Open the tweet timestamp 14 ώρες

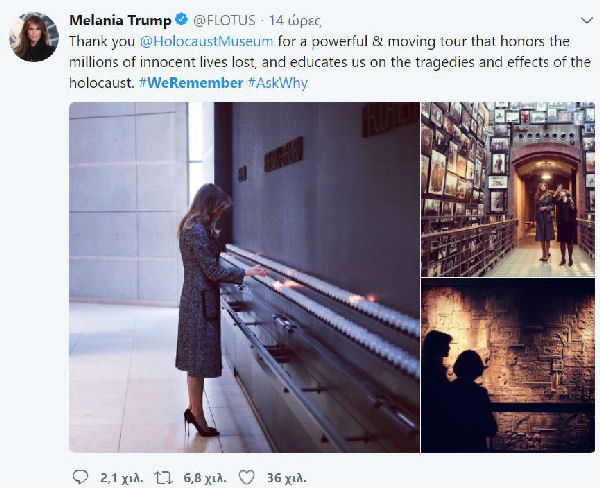point(295,21)
